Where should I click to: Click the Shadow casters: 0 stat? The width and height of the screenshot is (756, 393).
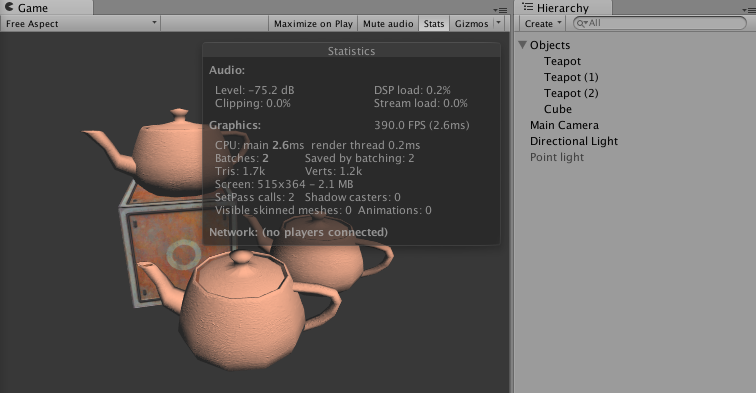click(x=352, y=197)
